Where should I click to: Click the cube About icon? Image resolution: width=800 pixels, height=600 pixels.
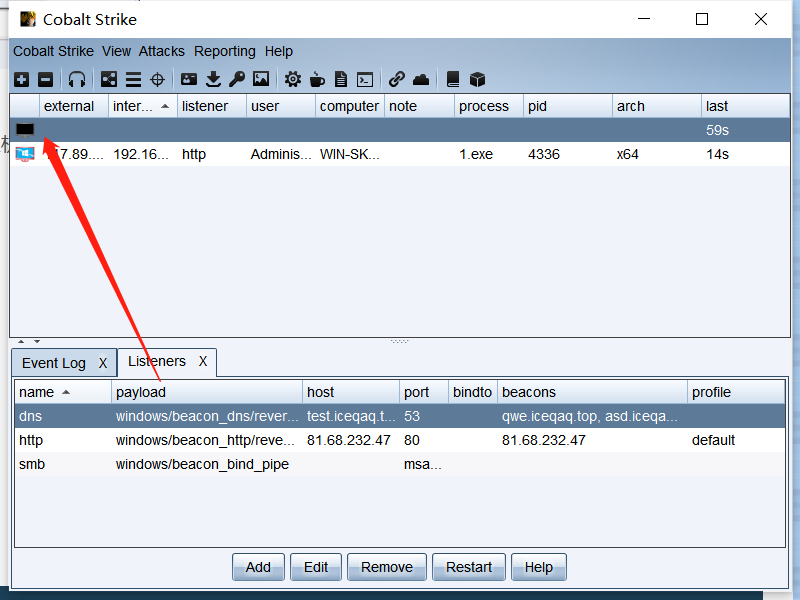(477, 80)
